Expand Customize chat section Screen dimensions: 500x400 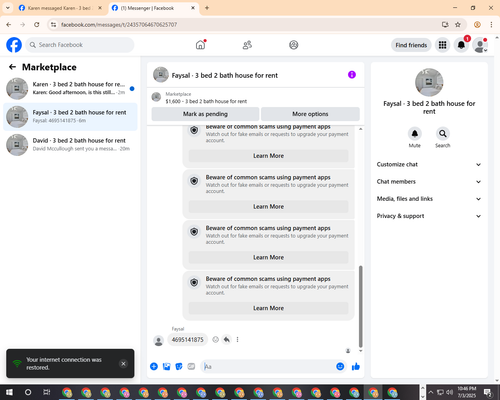[x=429, y=164]
